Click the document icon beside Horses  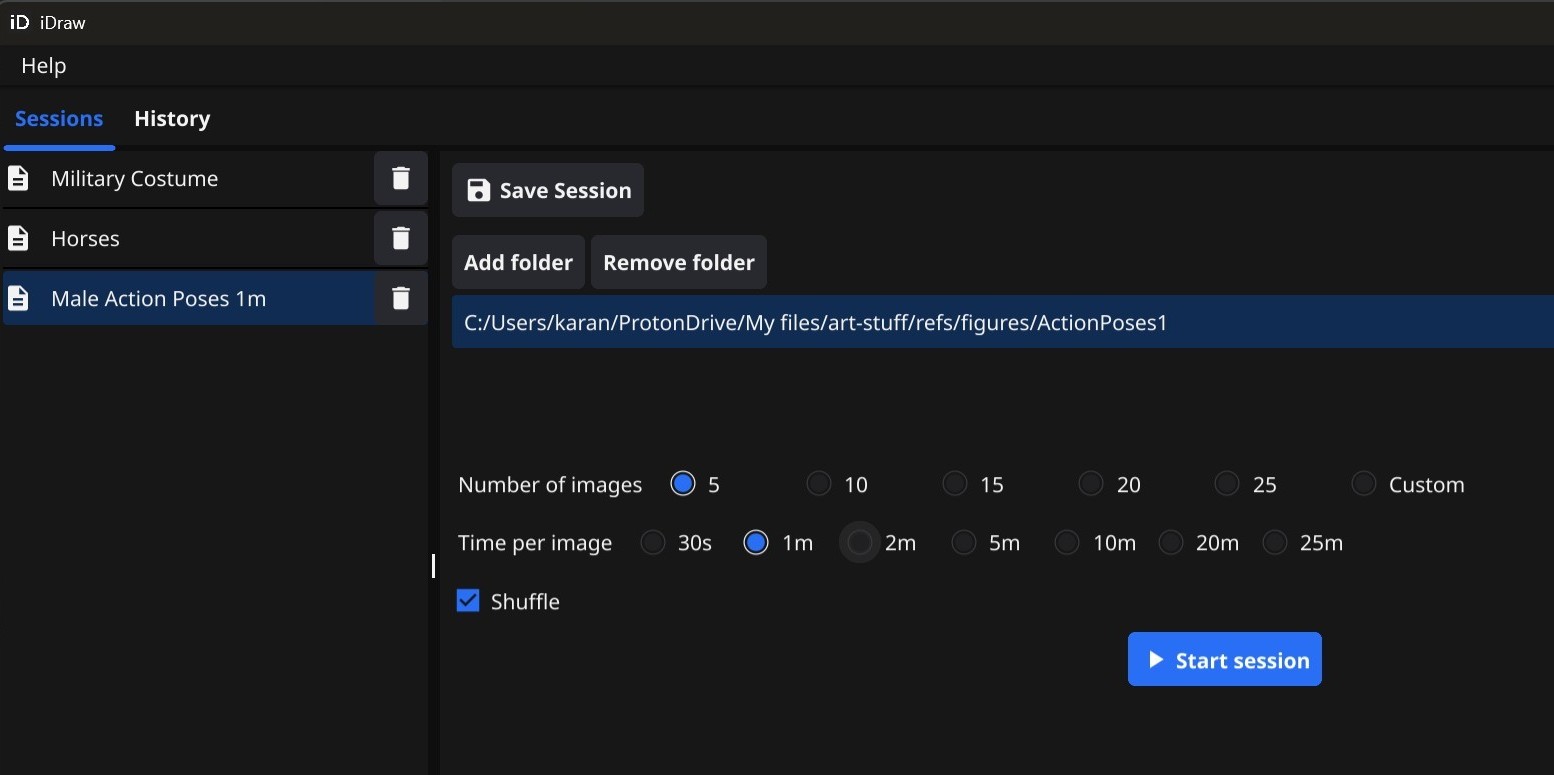(19, 238)
